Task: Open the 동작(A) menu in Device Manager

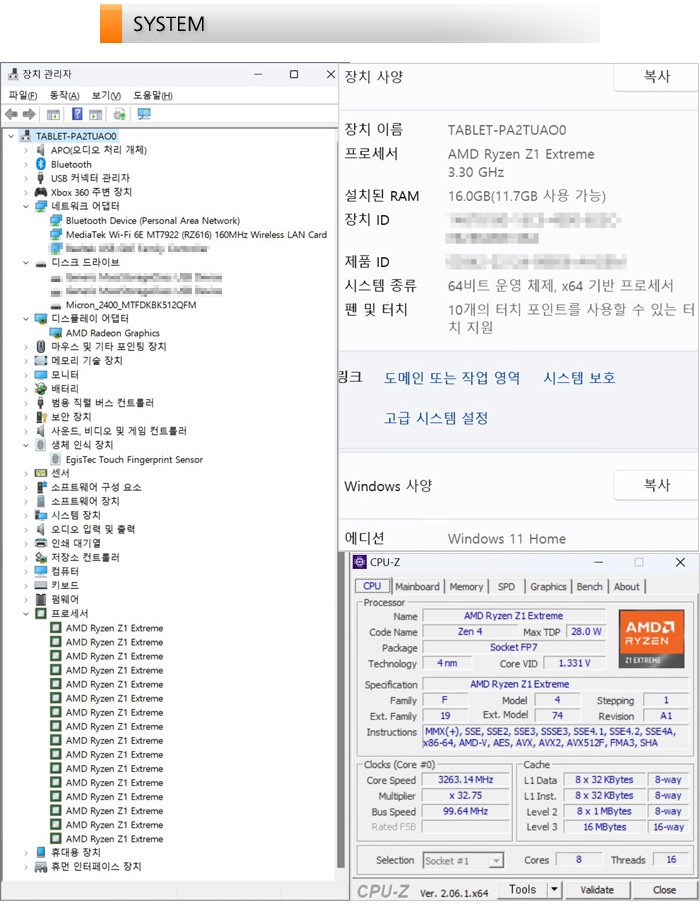Action: [x=64, y=95]
